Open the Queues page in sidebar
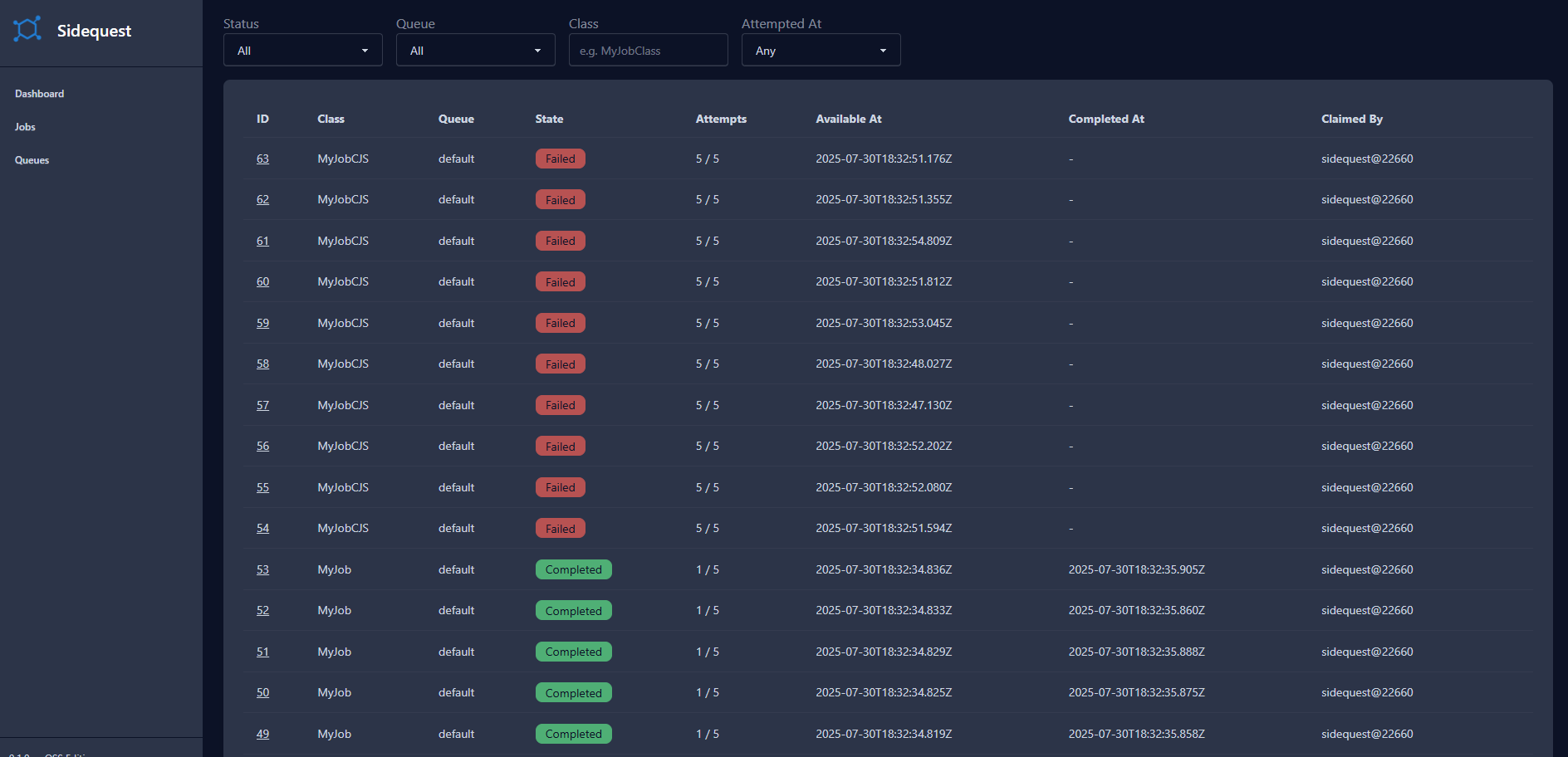Screen dimensions: 1568x757 click(32, 160)
